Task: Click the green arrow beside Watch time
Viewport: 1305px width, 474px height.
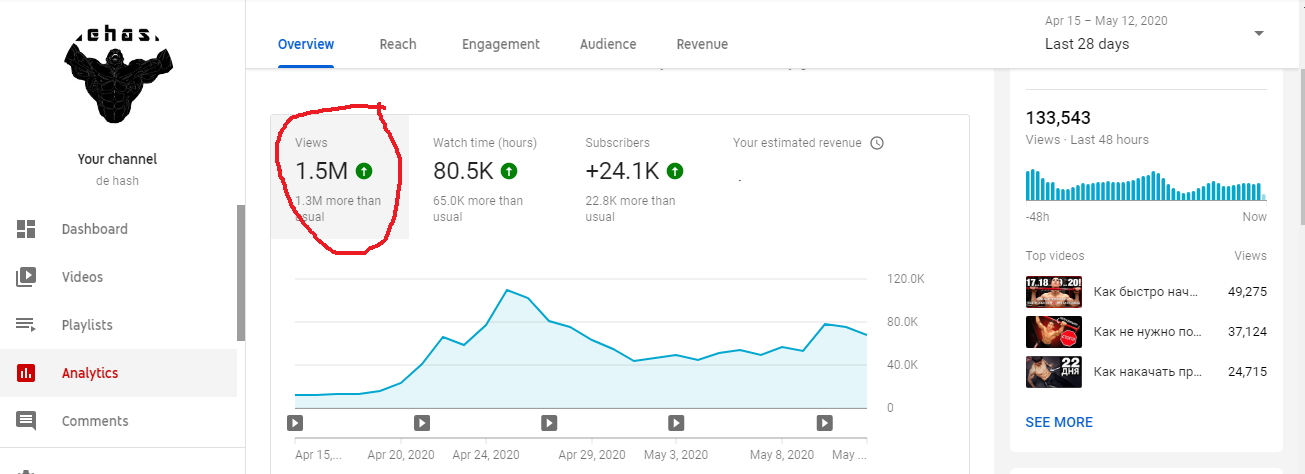Action: (509, 171)
